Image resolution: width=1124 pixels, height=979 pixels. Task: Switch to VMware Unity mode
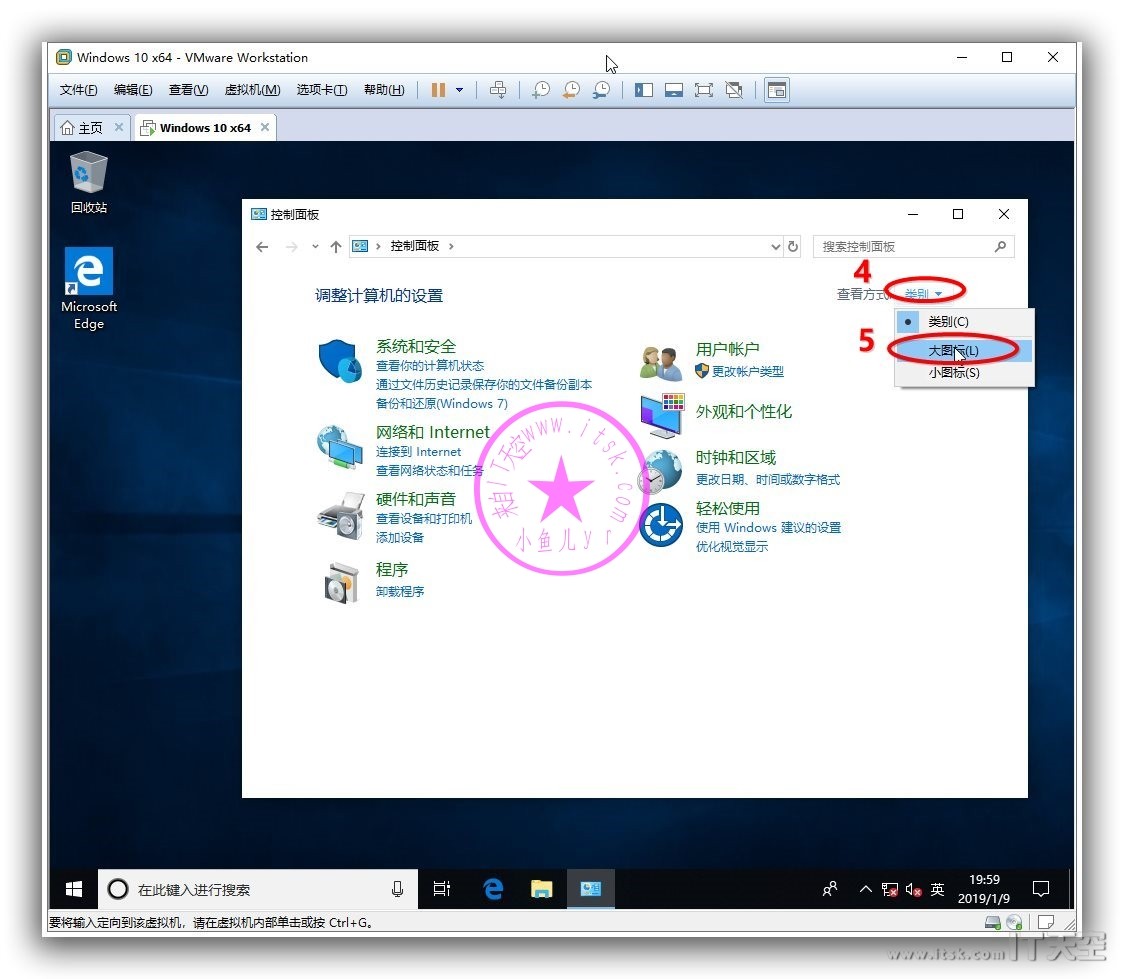click(x=734, y=90)
